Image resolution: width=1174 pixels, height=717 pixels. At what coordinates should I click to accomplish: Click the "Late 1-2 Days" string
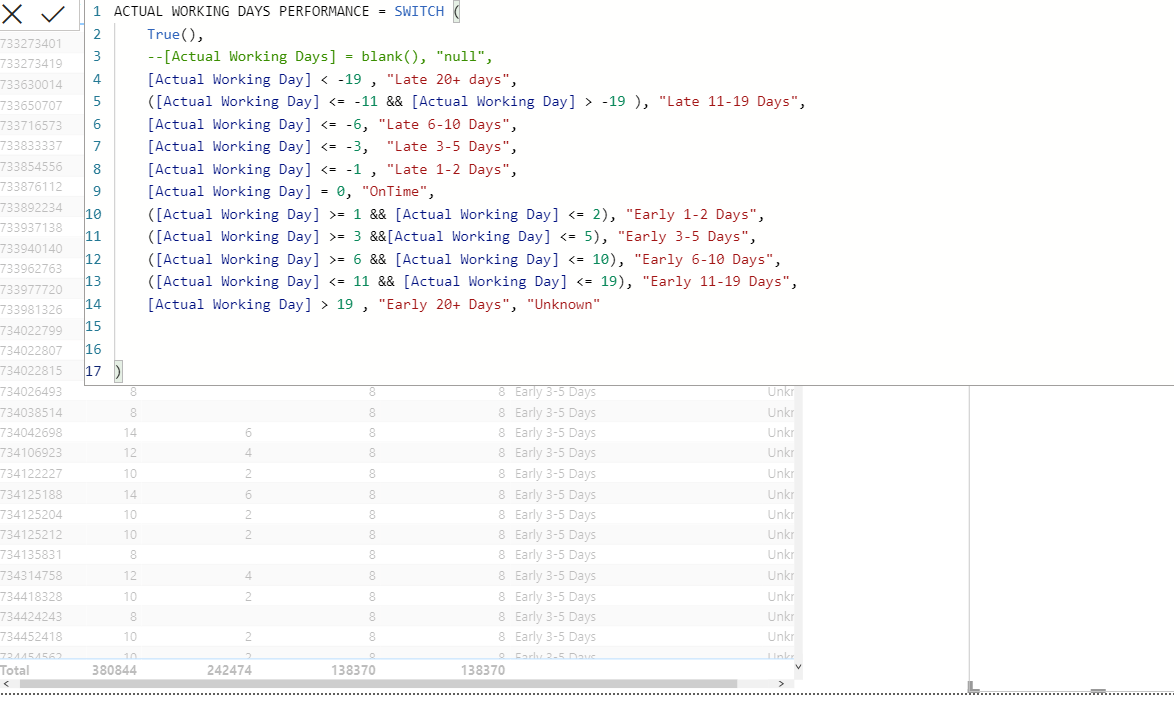click(448, 170)
